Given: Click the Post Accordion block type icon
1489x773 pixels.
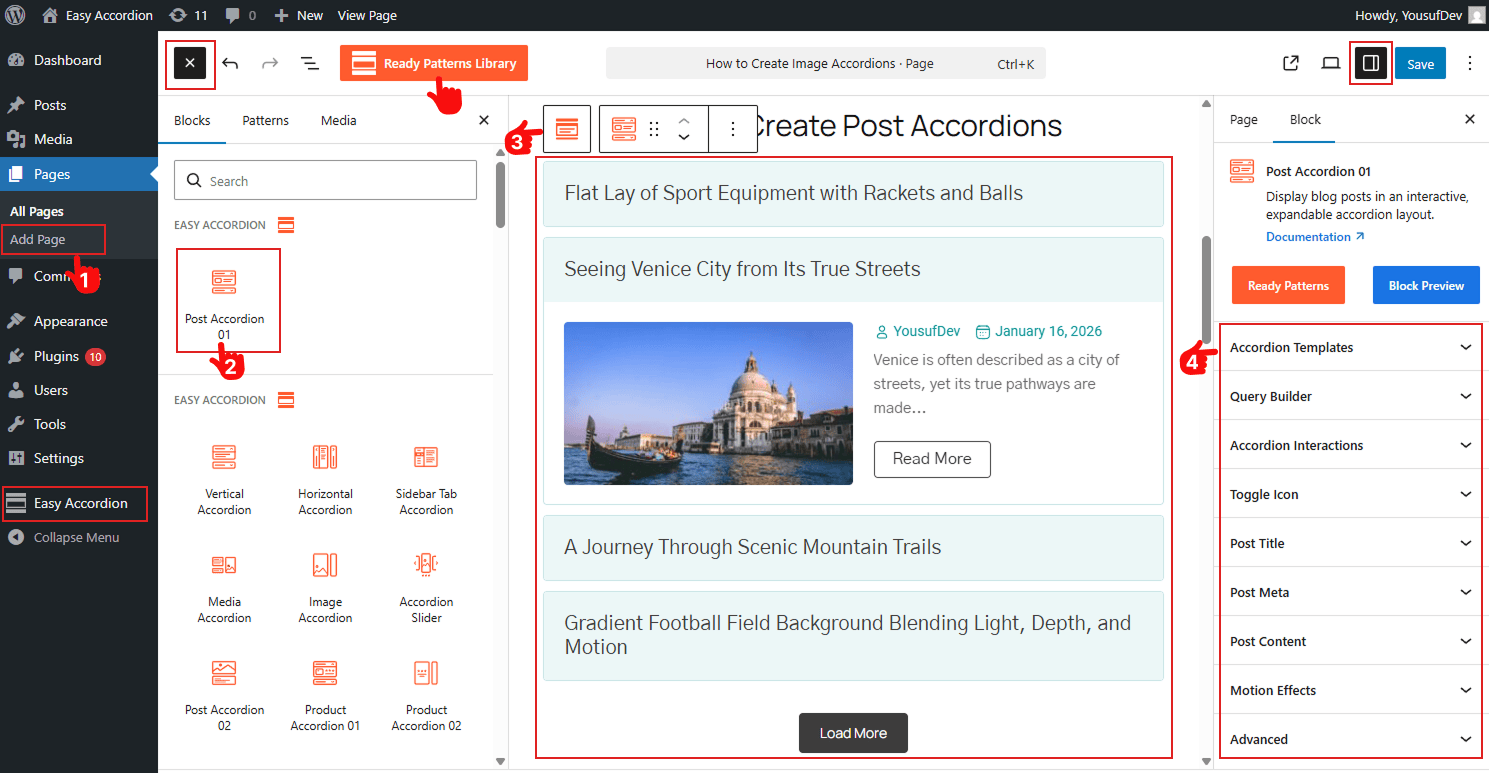Looking at the screenshot, I should [624, 128].
